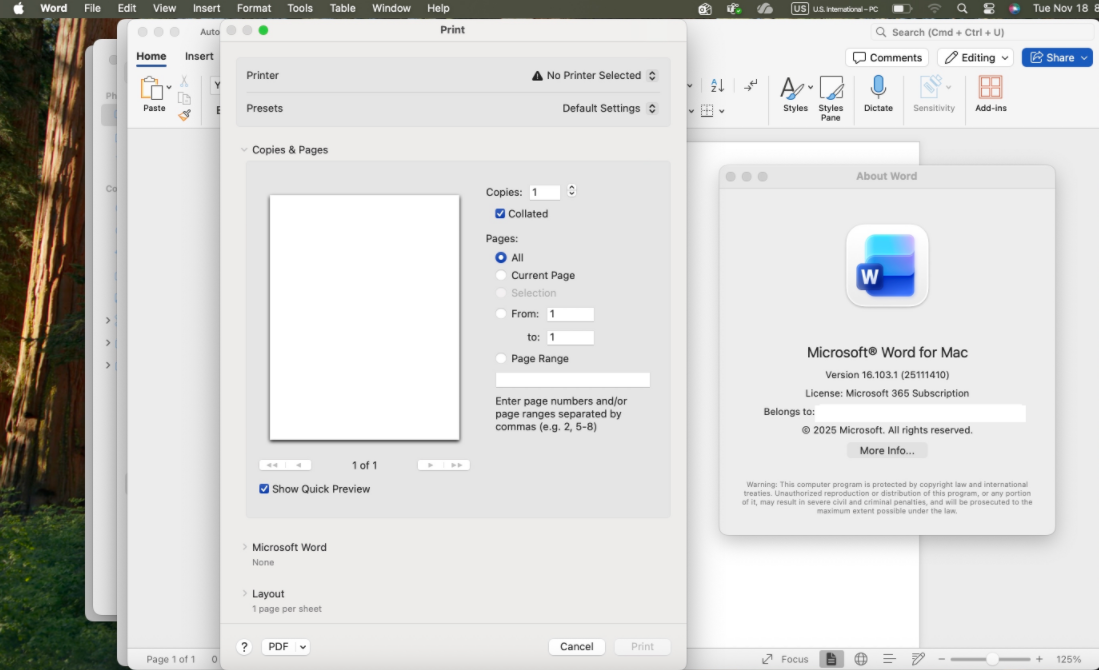Select the Current Page radio button
1099x670 pixels.
point(500,275)
